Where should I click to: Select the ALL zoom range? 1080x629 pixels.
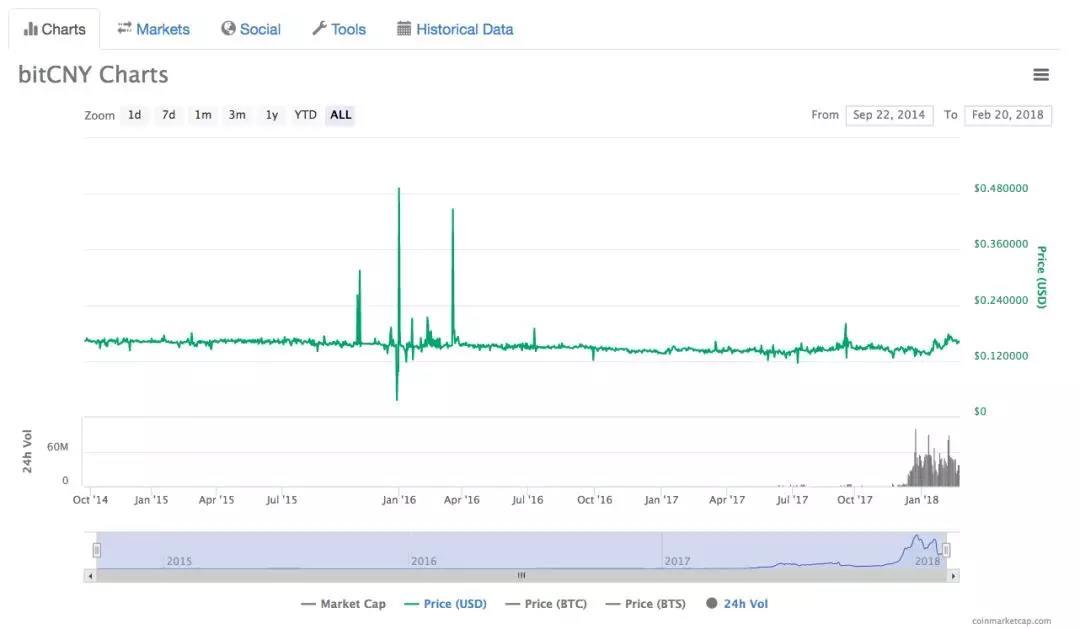coord(340,115)
